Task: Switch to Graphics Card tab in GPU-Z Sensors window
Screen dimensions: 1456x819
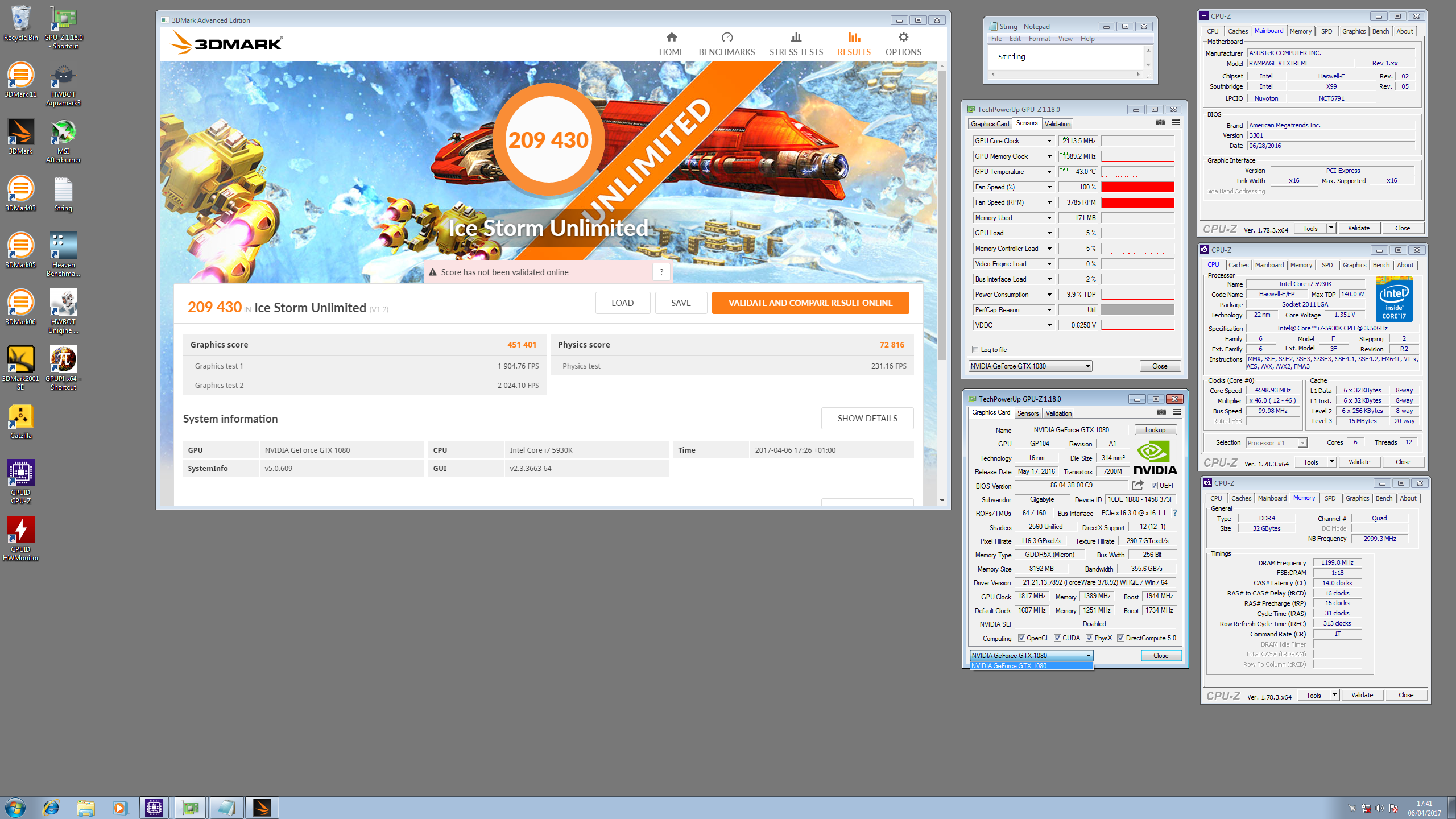Action: [x=990, y=124]
